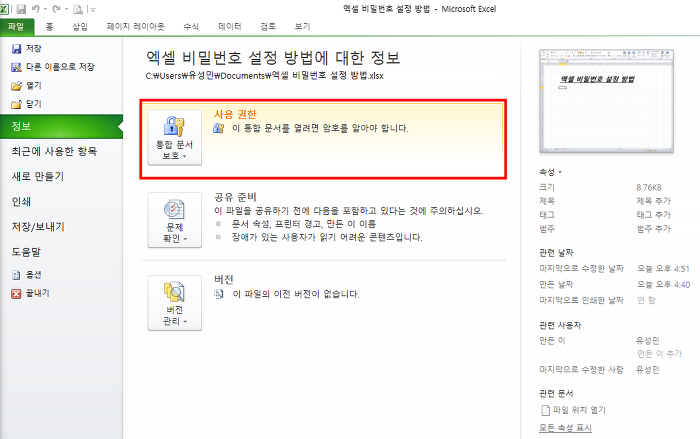Click the version icon beside no-previous-versions text
Screen dimensions: 700x439
pyautogui.click(x=219, y=294)
